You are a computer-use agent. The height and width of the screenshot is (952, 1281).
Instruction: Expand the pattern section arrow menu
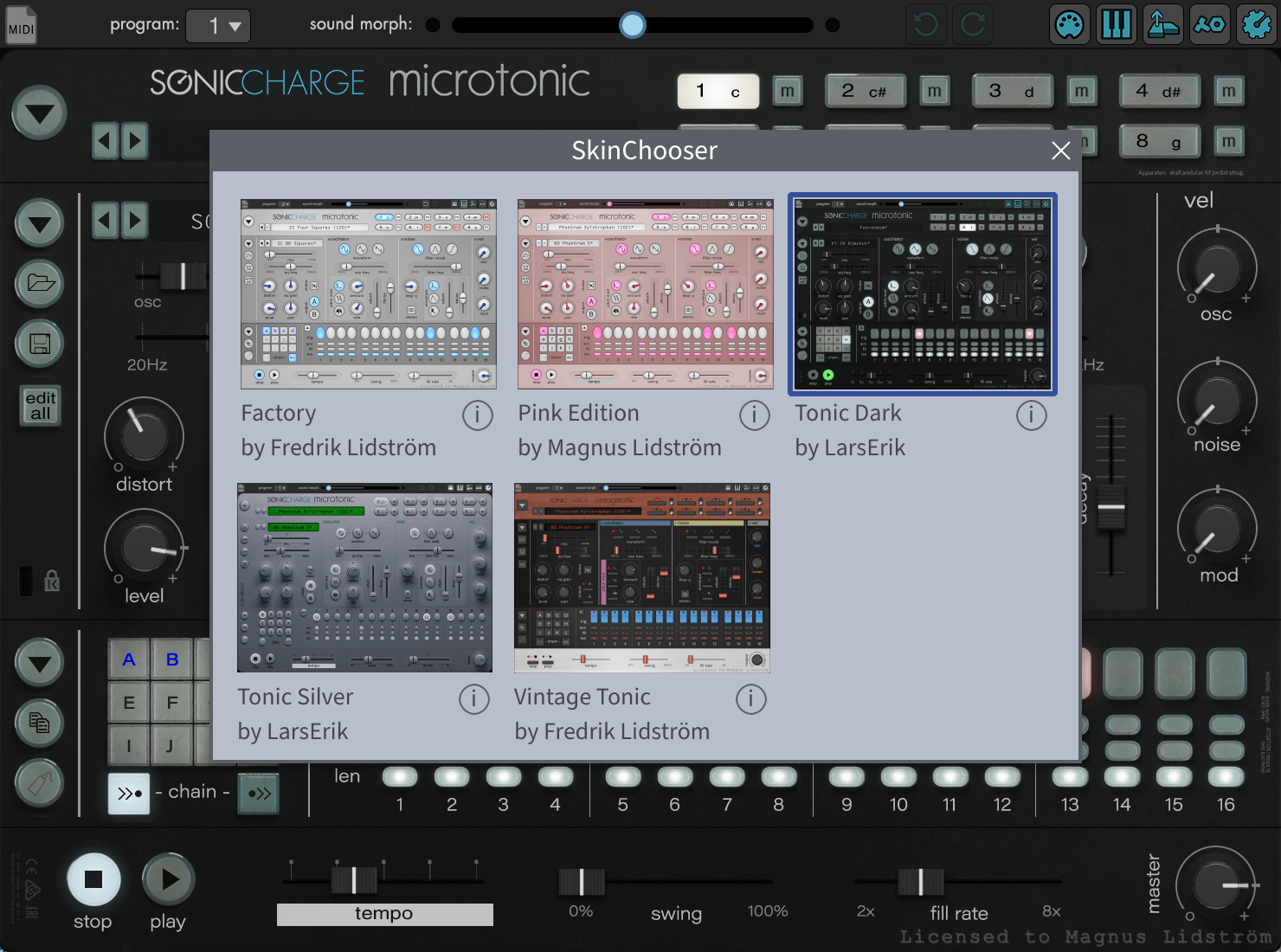click(39, 664)
